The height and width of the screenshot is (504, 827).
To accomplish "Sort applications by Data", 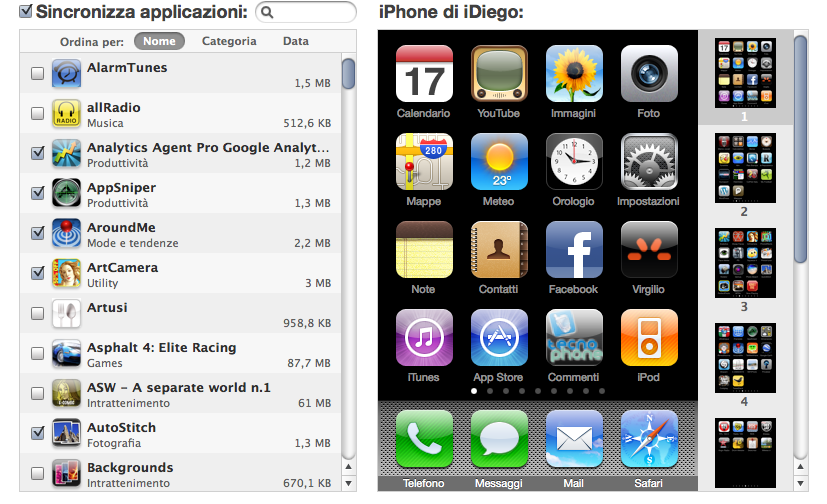I will [x=295, y=42].
